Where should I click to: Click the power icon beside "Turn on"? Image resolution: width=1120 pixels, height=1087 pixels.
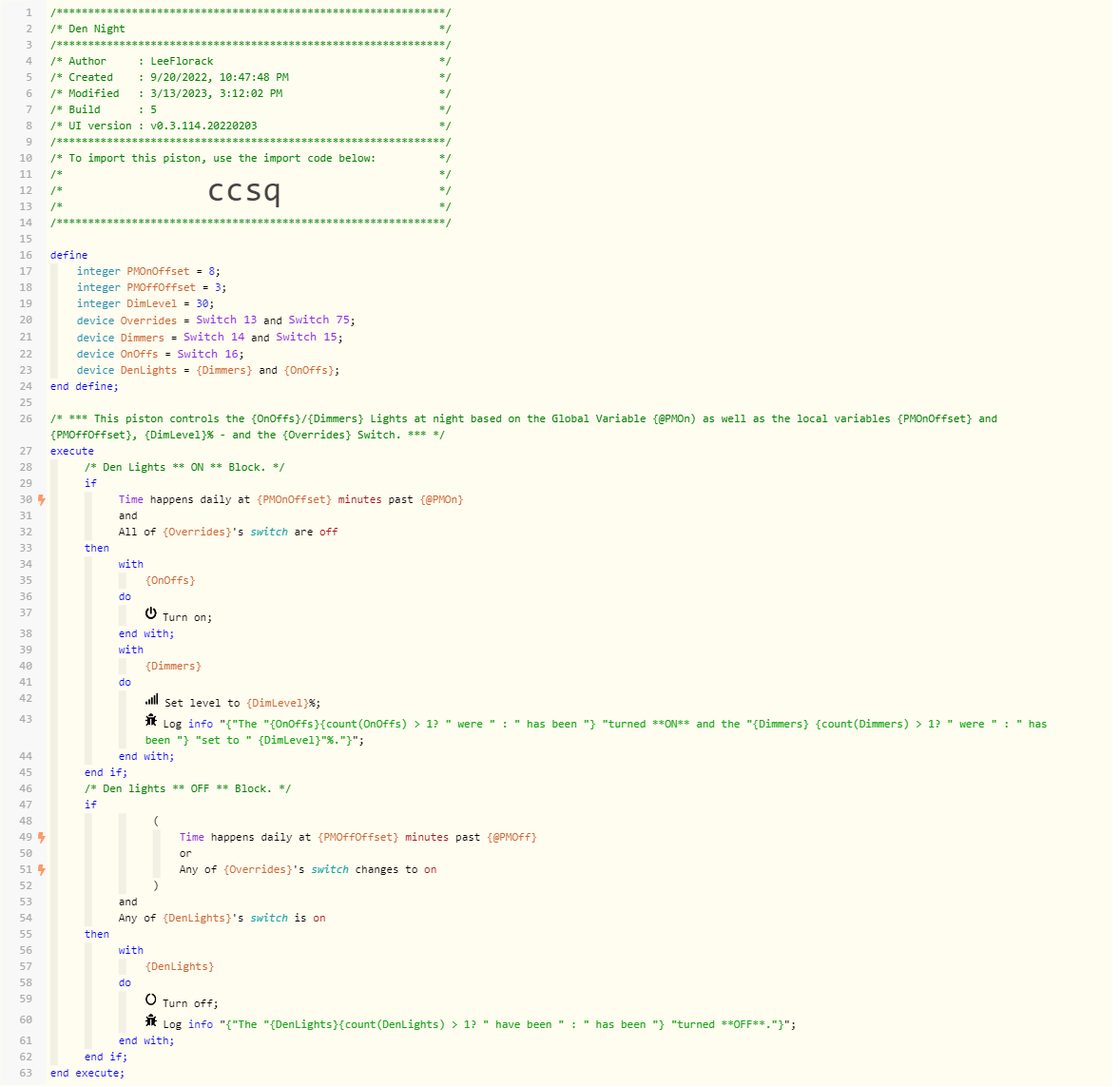point(151,613)
